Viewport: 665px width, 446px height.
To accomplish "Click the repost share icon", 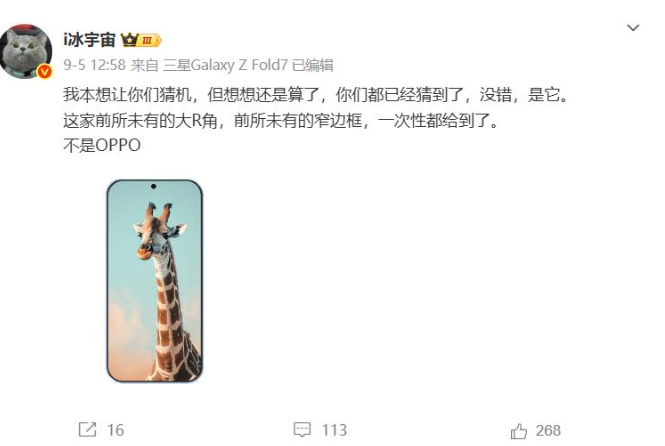I will point(88,430).
